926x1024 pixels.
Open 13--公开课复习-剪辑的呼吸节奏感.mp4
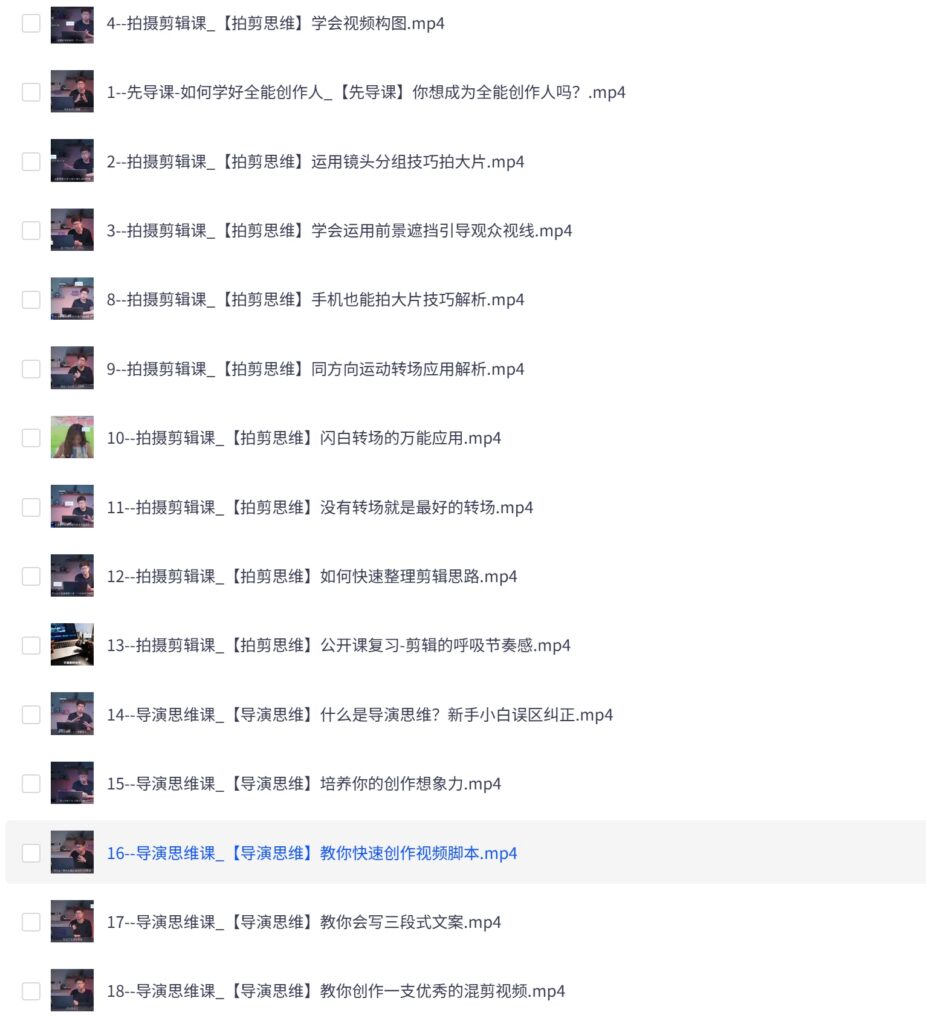point(338,645)
